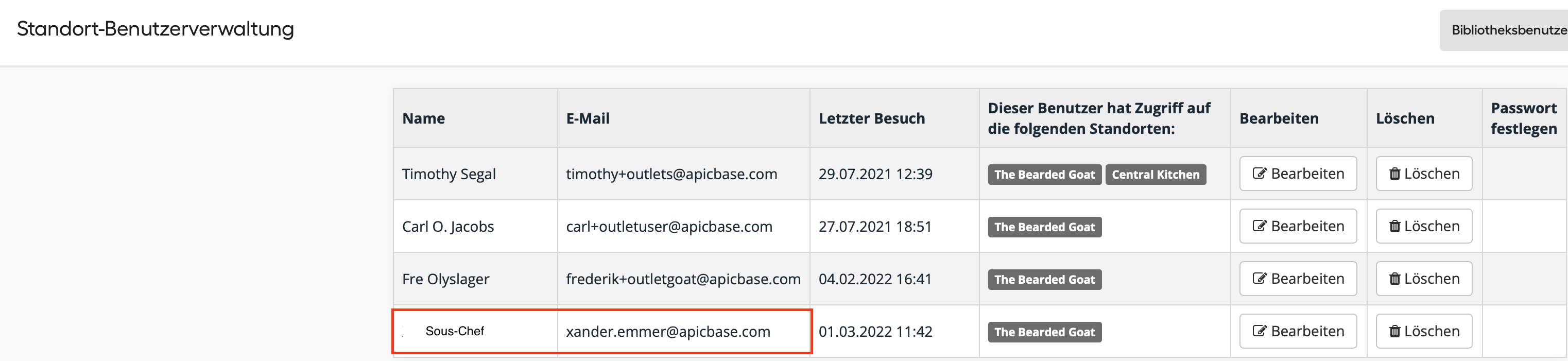
Task: Click the edit pencil icon for Sous-Chef
Action: click(x=1260, y=331)
